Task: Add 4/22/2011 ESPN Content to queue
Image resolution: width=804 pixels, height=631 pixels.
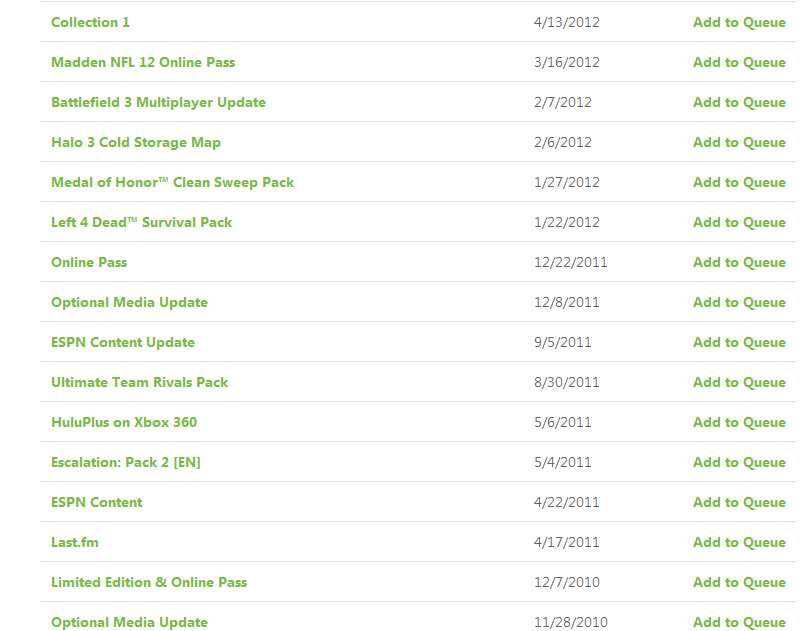Action: (739, 502)
